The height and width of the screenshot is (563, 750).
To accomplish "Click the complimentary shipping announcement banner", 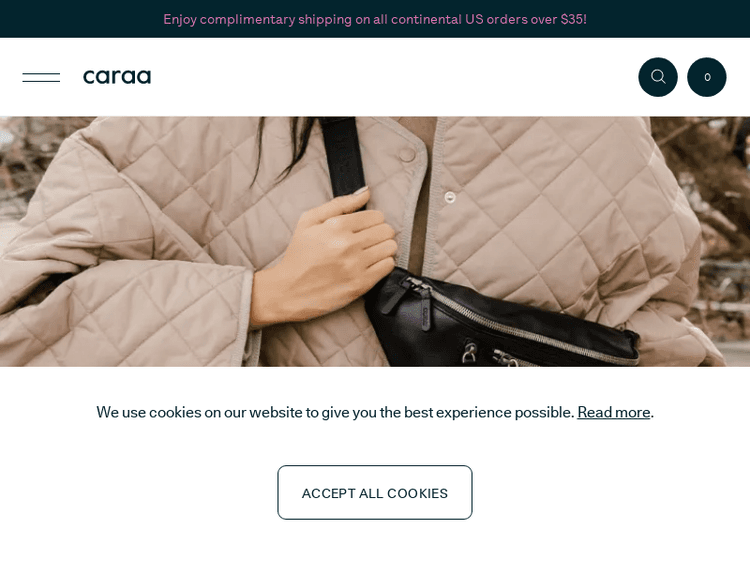I will [x=375, y=19].
